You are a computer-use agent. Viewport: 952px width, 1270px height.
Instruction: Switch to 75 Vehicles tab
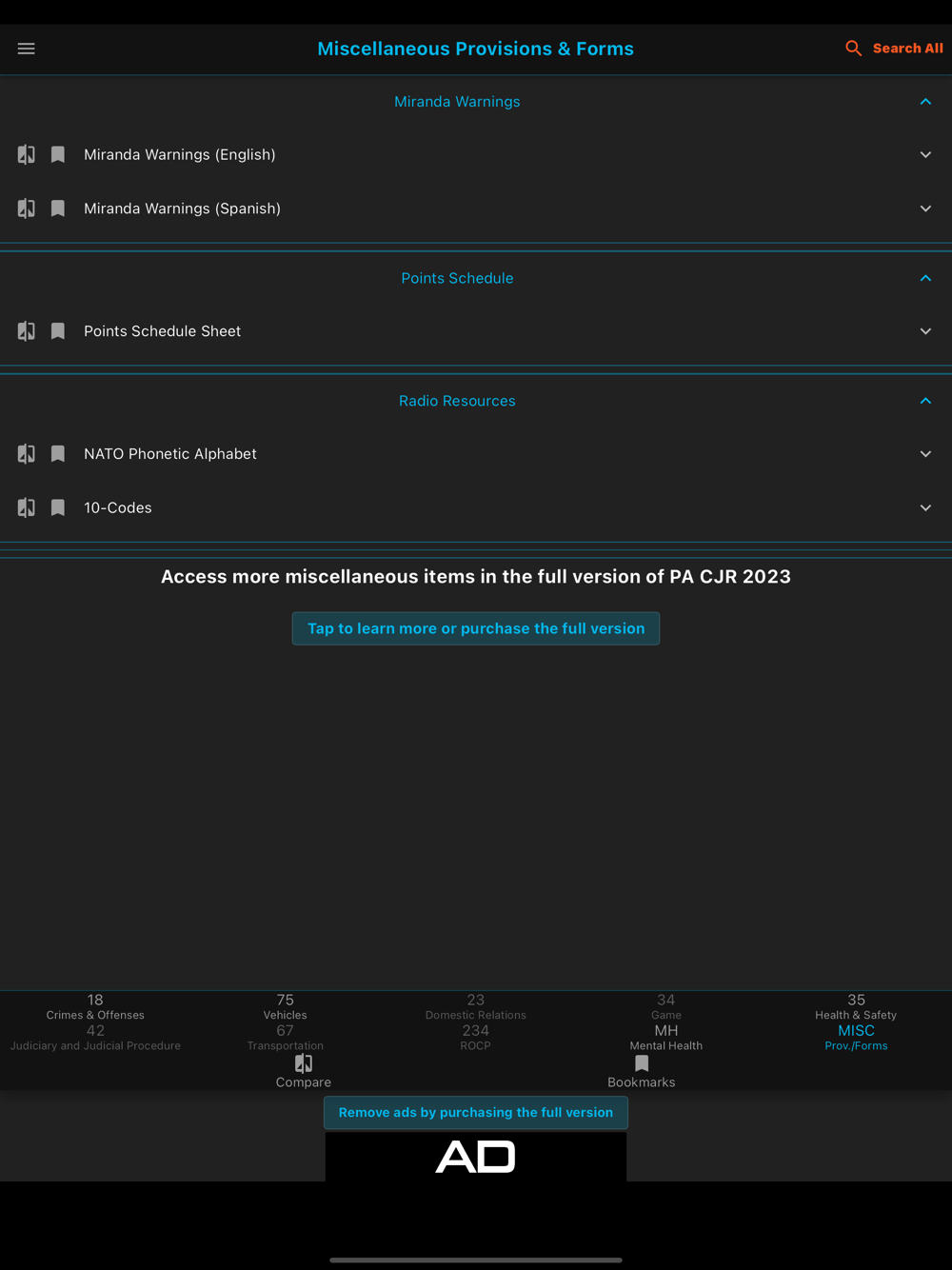click(x=285, y=1007)
